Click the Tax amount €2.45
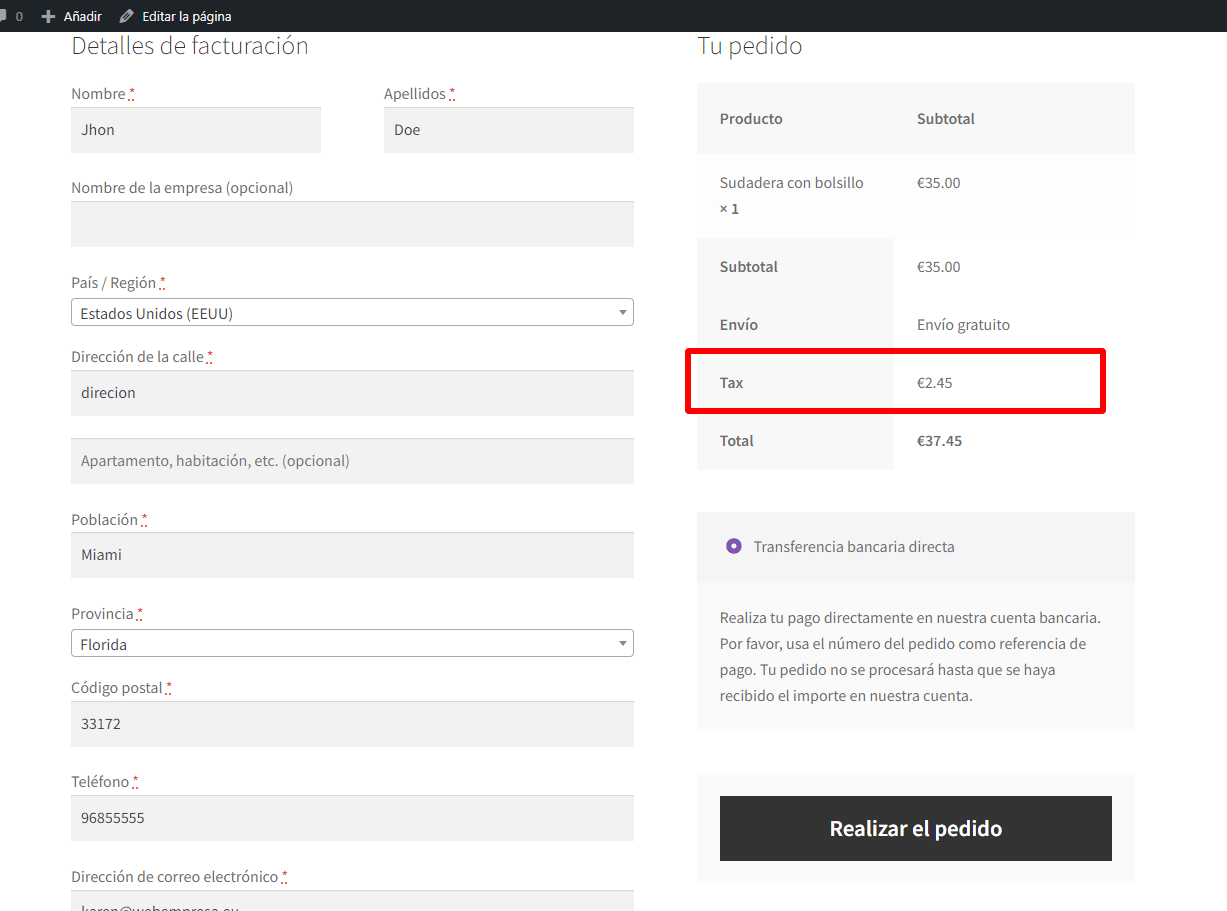The height and width of the screenshot is (911, 1227). coord(935,383)
